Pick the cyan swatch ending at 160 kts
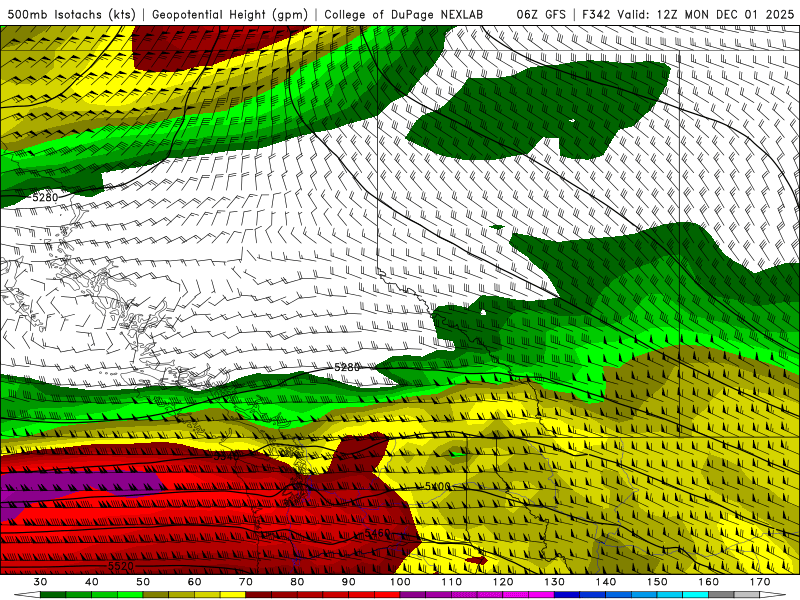 point(695,595)
